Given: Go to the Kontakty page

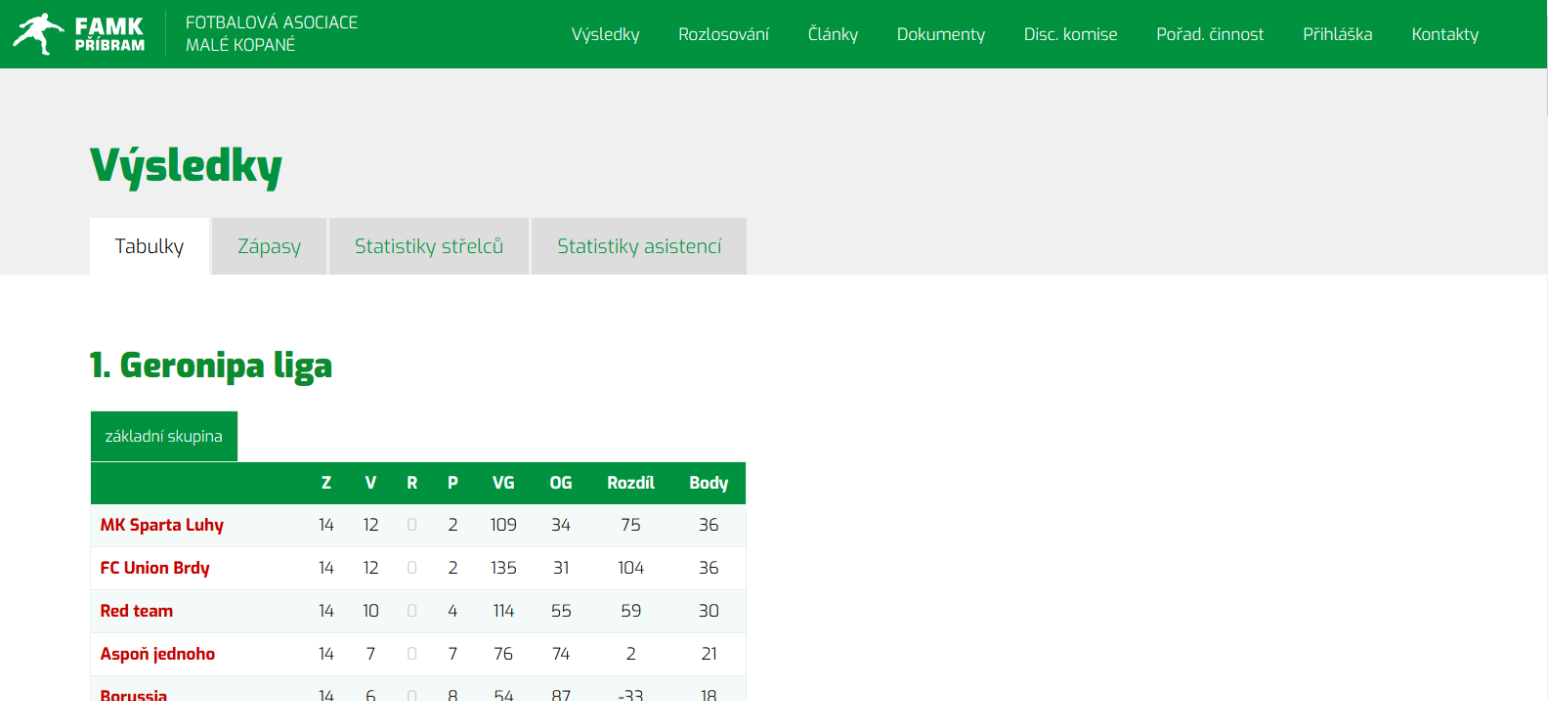Looking at the screenshot, I should tap(1444, 34).
